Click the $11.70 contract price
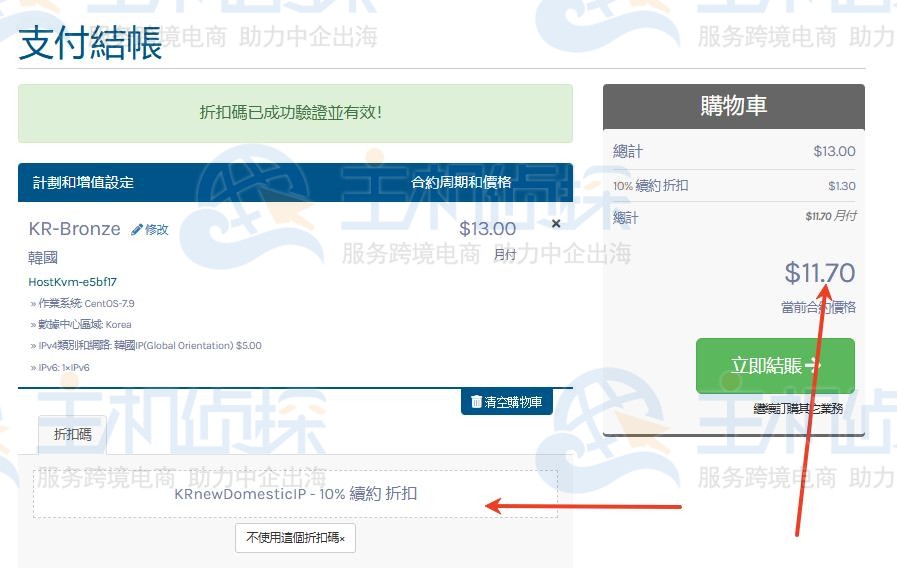 (x=819, y=272)
